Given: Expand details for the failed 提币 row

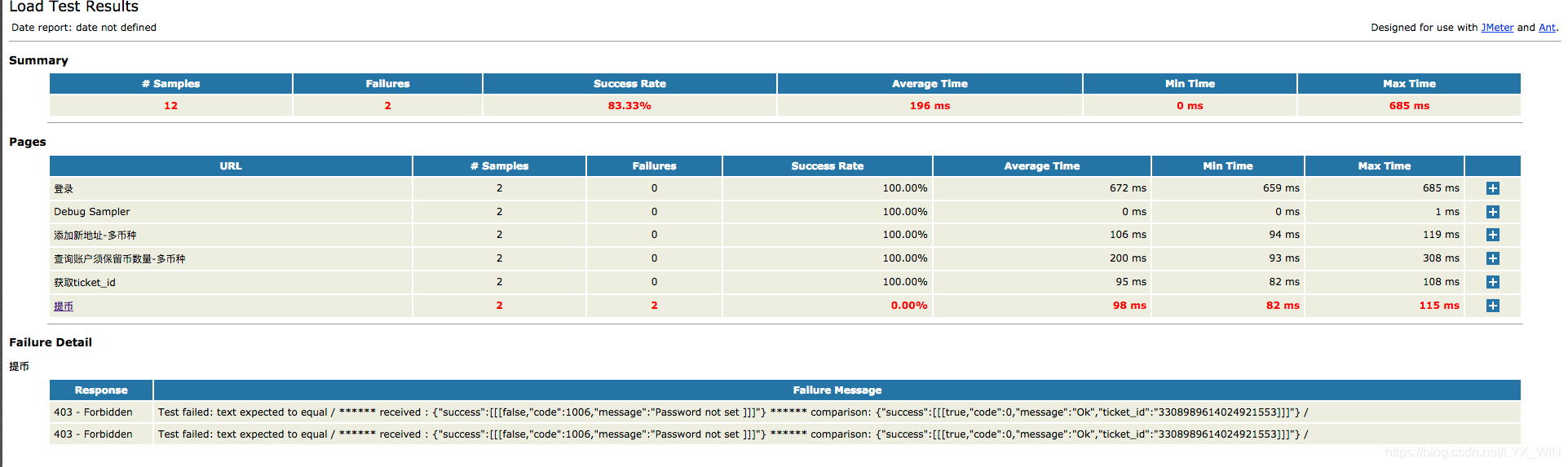Looking at the screenshot, I should point(1492,306).
